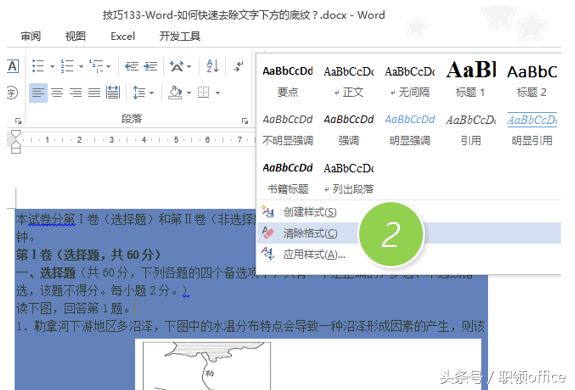Apply the 不明显强调 style

pyautogui.click(x=288, y=129)
